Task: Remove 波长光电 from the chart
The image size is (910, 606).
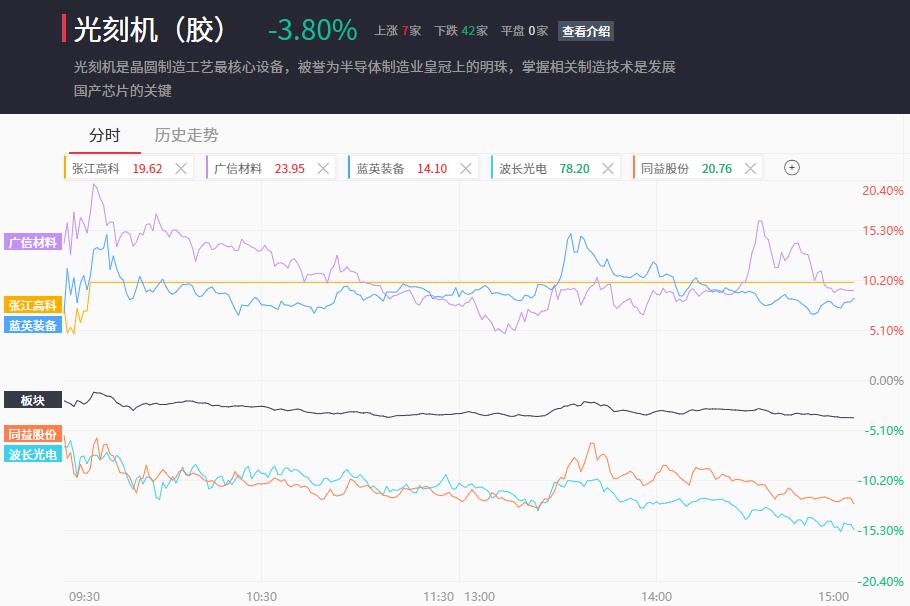Action: coord(608,168)
